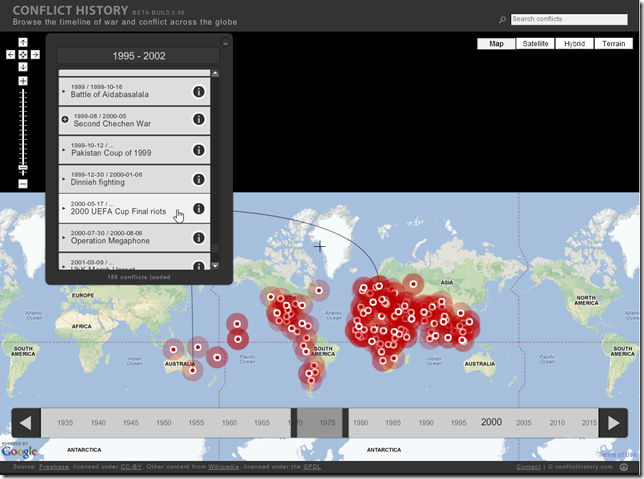Jump to 2010 on the timeline
The height and width of the screenshot is (479, 644).
click(x=557, y=423)
